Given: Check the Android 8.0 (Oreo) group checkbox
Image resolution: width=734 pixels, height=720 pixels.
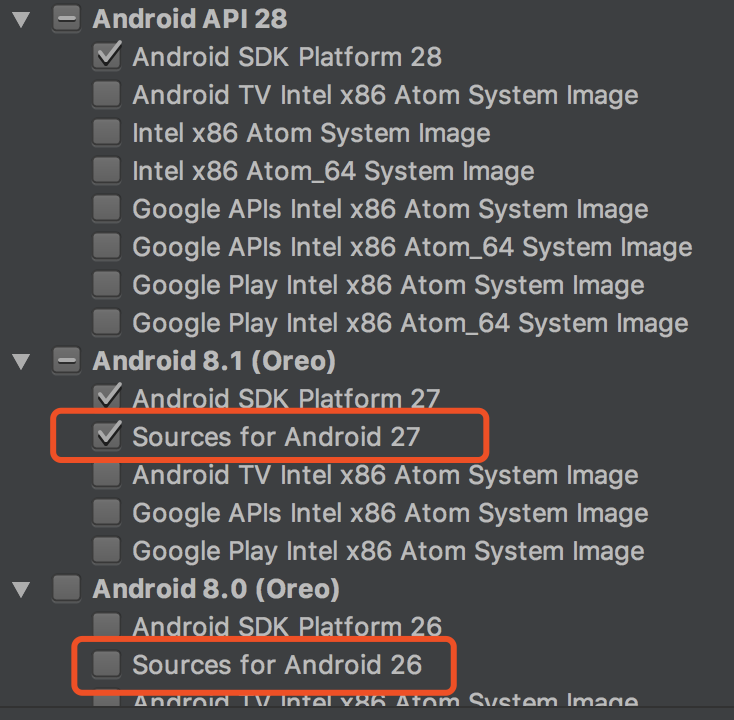Looking at the screenshot, I should (66, 588).
